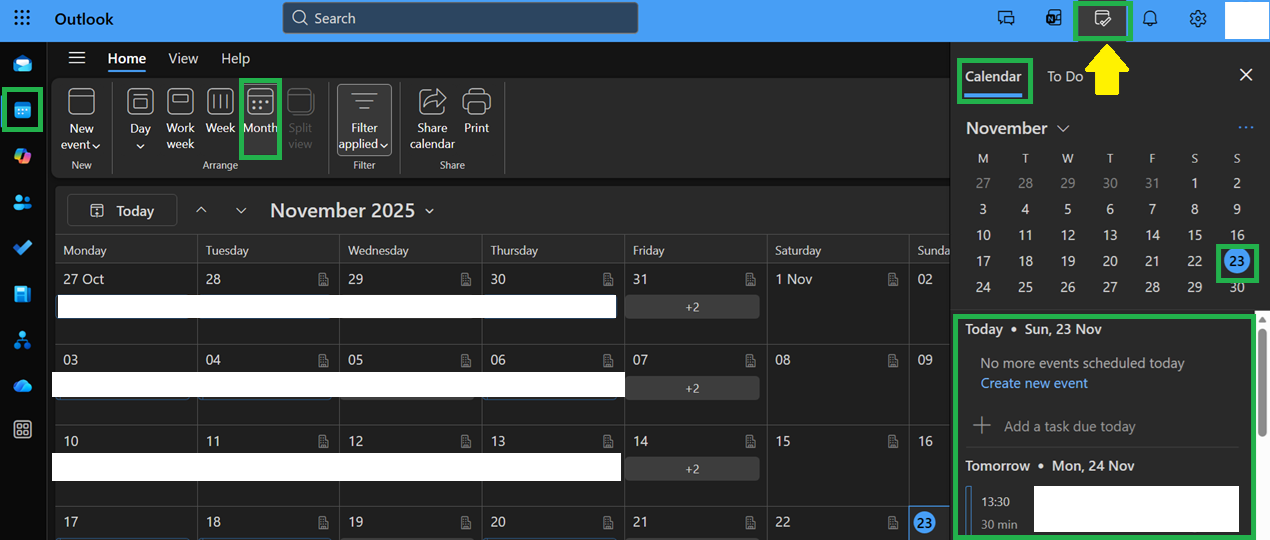
Task: Open Mail in the left sidebar
Action: click(22, 64)
